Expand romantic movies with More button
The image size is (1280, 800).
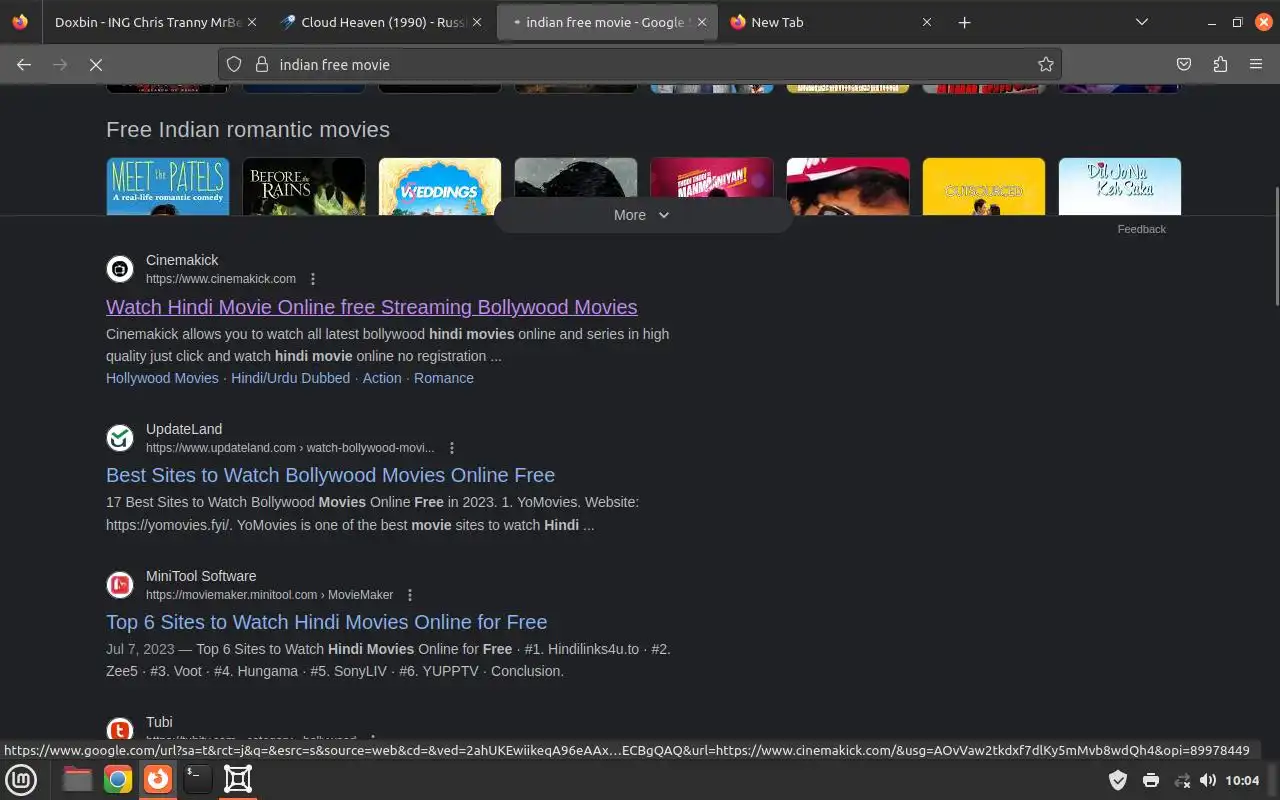[643, 215]
